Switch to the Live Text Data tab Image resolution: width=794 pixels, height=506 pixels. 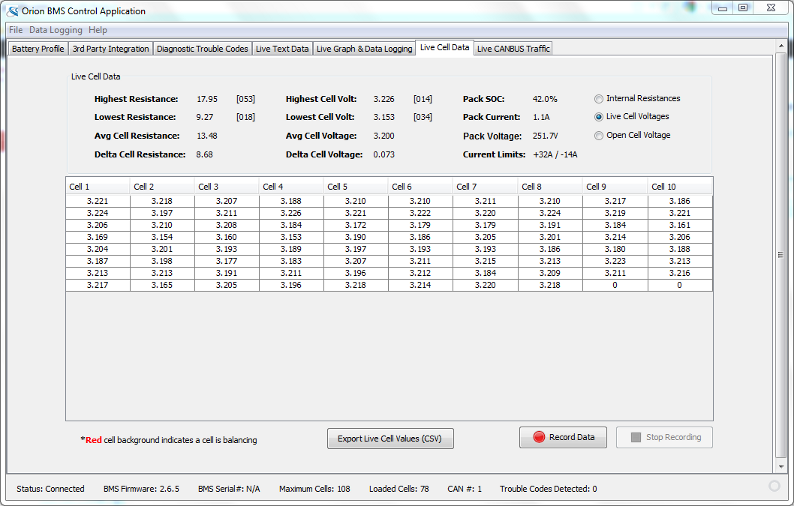point(282,49)
